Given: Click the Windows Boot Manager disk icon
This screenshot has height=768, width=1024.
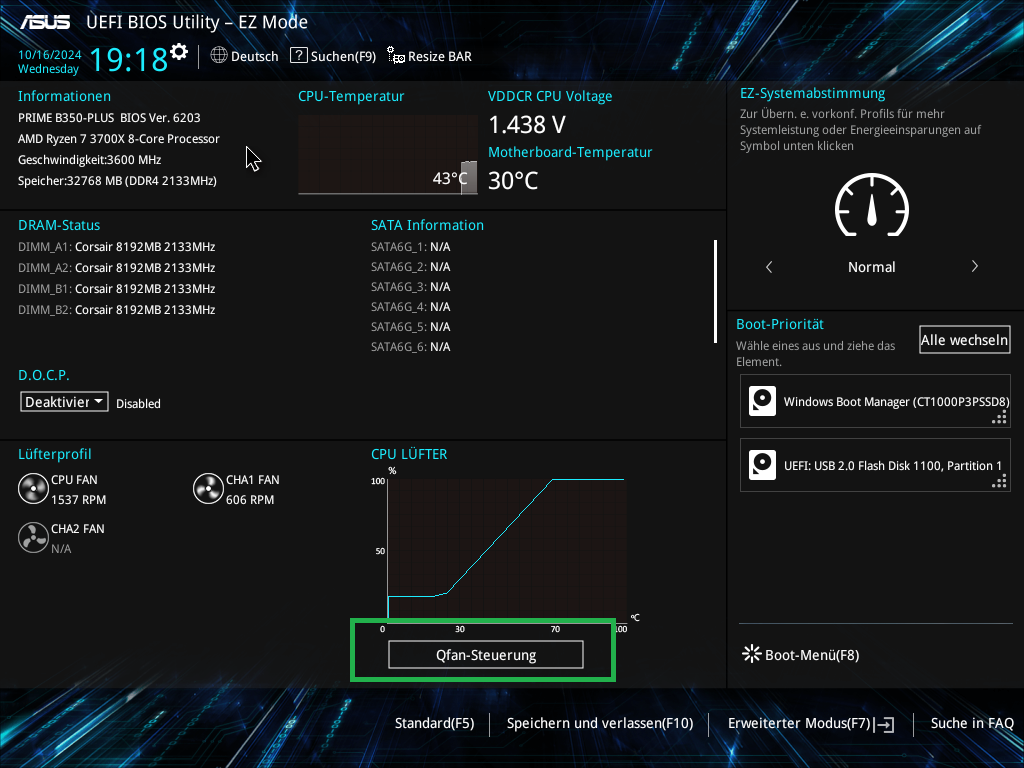Looking at the screenshot, I should (x=762, y=401).
